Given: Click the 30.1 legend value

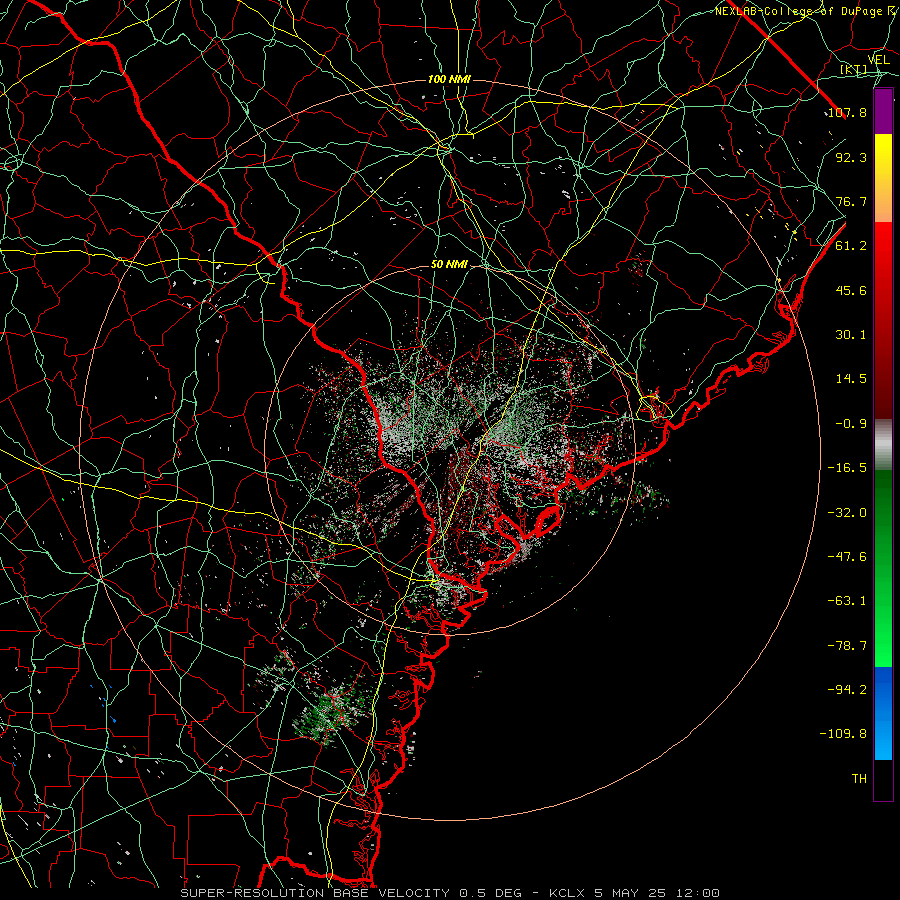Looking at the screenshot, I should click(x=851, y=335).
